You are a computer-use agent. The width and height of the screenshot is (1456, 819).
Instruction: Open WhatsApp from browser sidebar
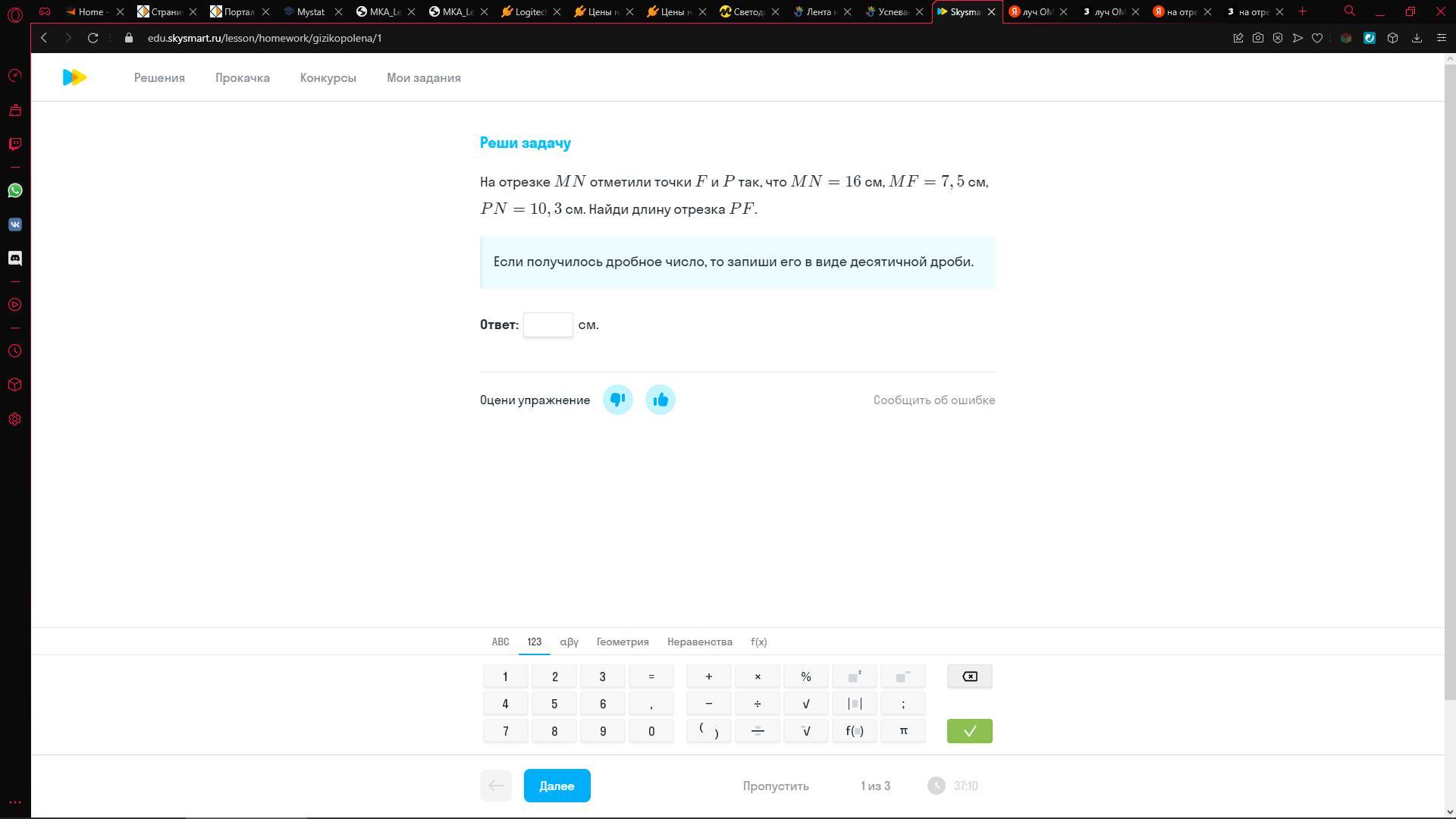(x=15, y=190)
